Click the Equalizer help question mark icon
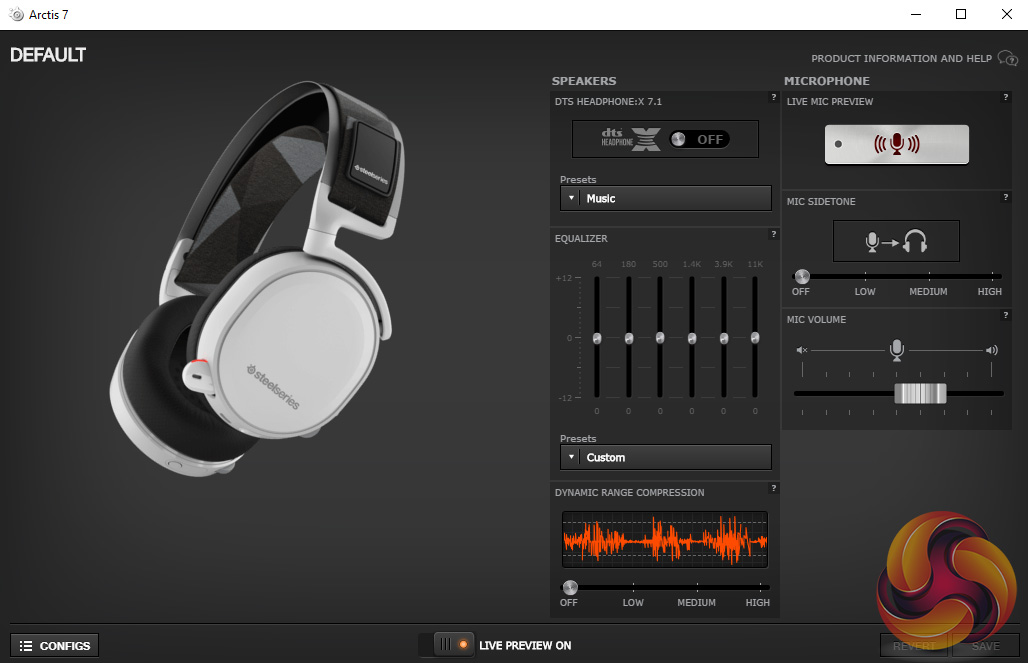1028x663 pixels. coord(773,234)
